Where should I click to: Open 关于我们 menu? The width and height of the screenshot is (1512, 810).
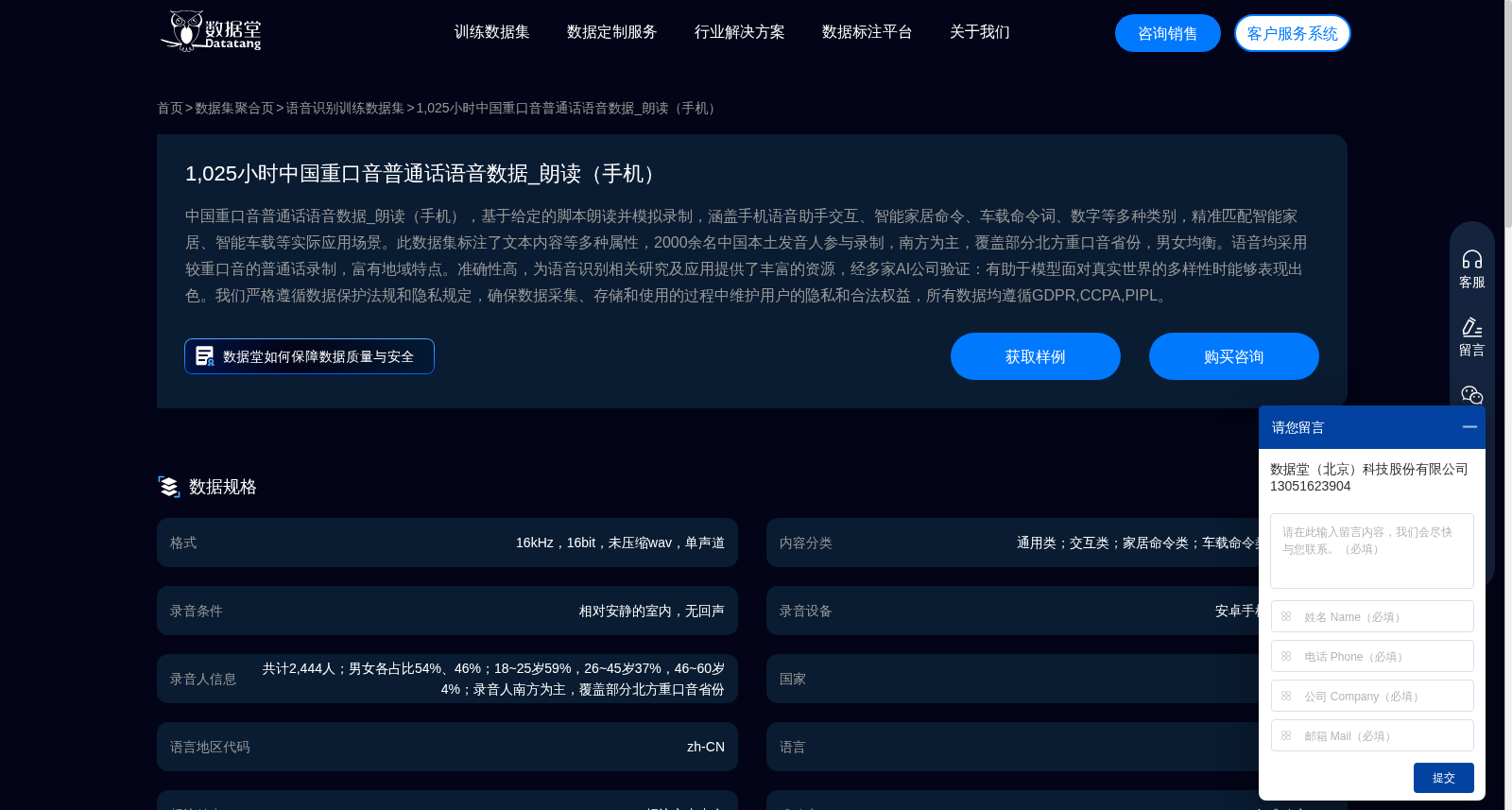coord(979,32)
